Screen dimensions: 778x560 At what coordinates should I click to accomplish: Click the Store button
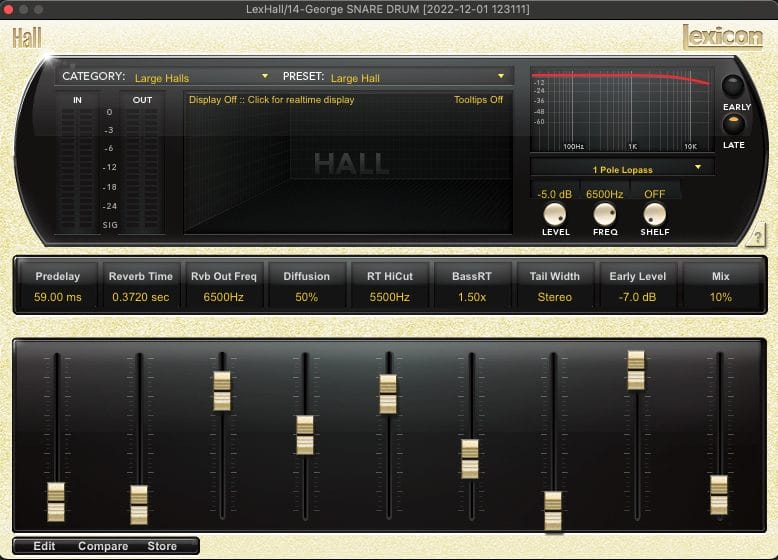(x=162, y=546)
